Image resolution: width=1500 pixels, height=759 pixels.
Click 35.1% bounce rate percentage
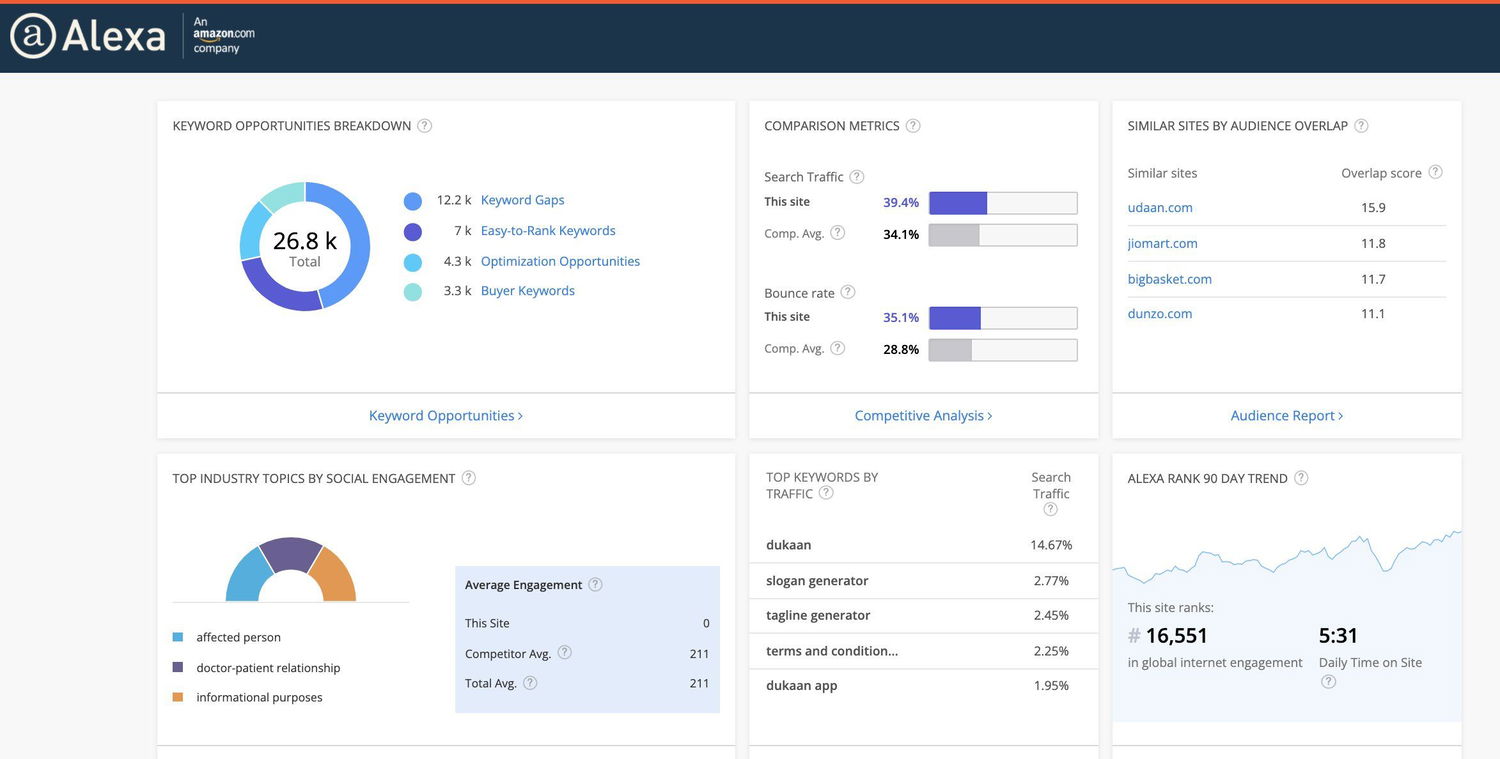coord(901,317)
